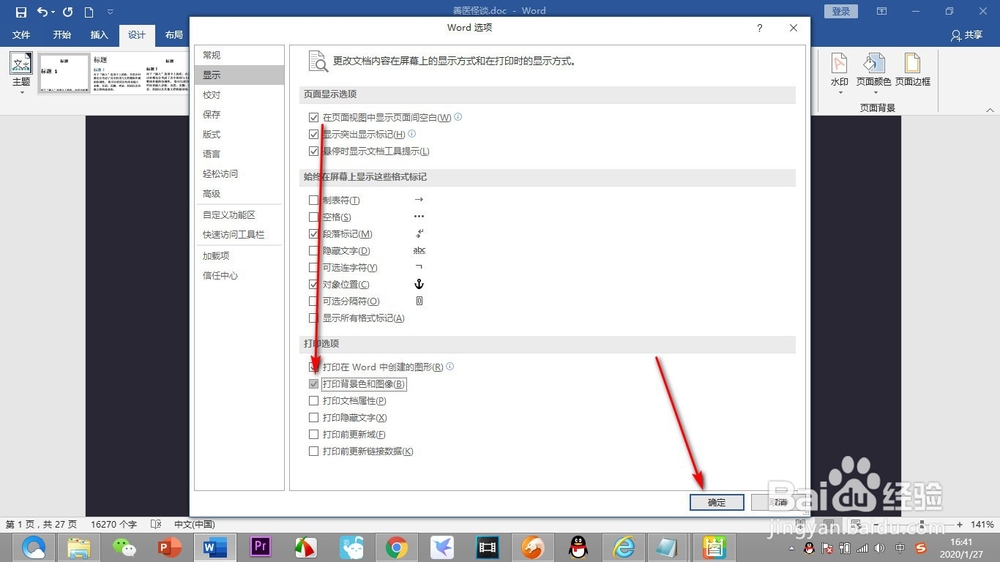The height and width of the screenshot is (562, 1000).
Task: Click the Redo icon in quick access toolbar
Action: click(68, 11)
